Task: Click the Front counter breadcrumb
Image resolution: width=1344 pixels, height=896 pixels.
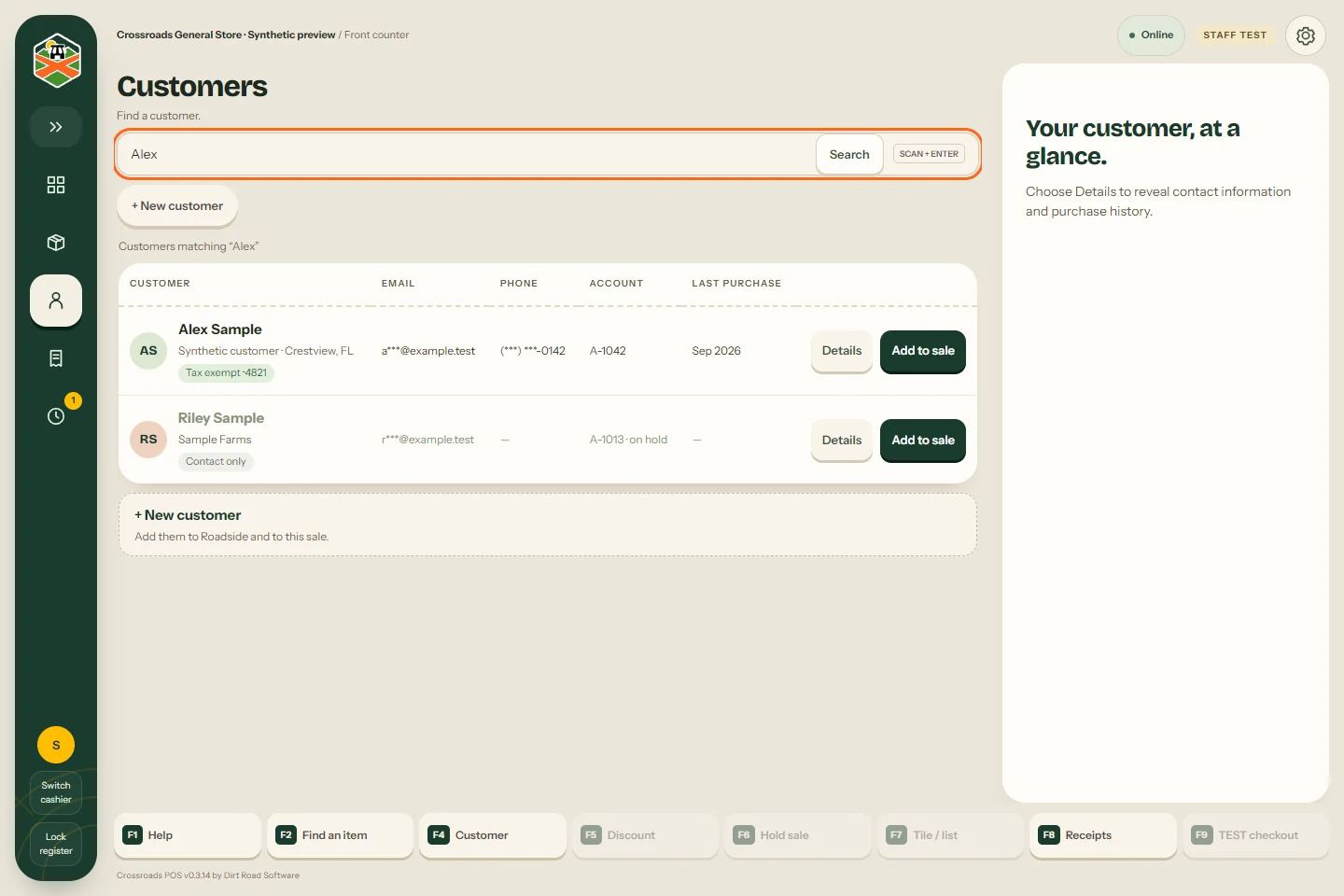Action: [x=376, y=35]
